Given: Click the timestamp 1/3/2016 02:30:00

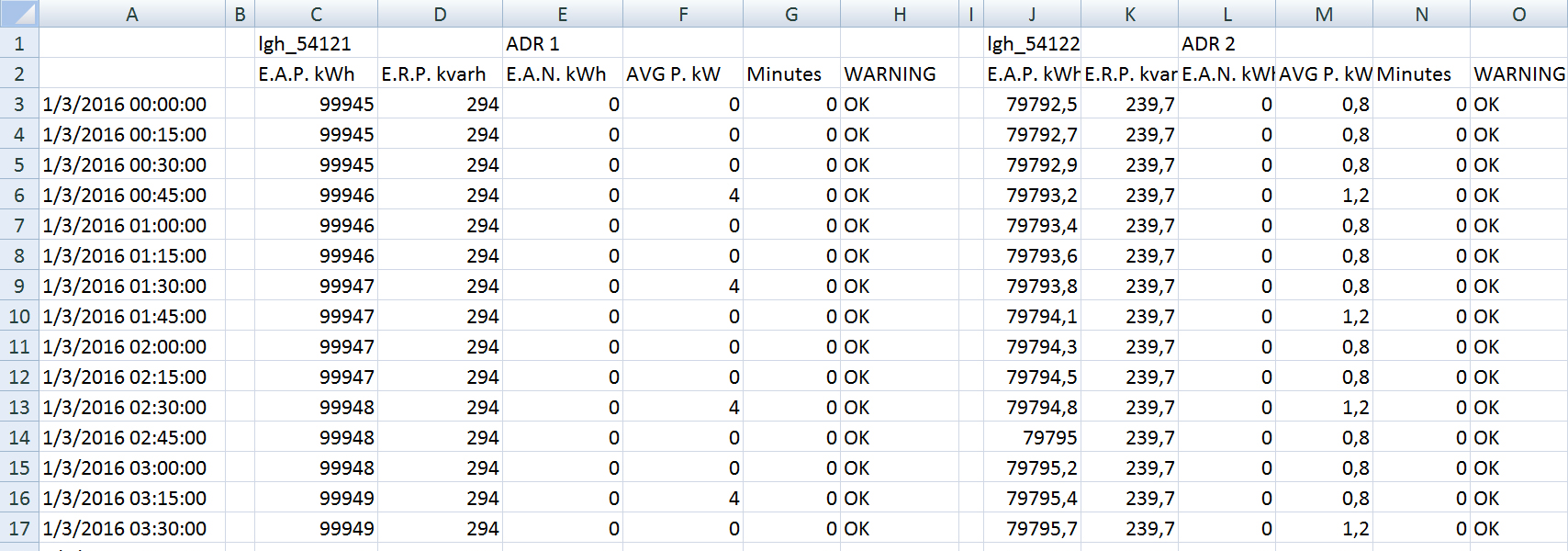Looking at the screenshot, I should point(132,407).
